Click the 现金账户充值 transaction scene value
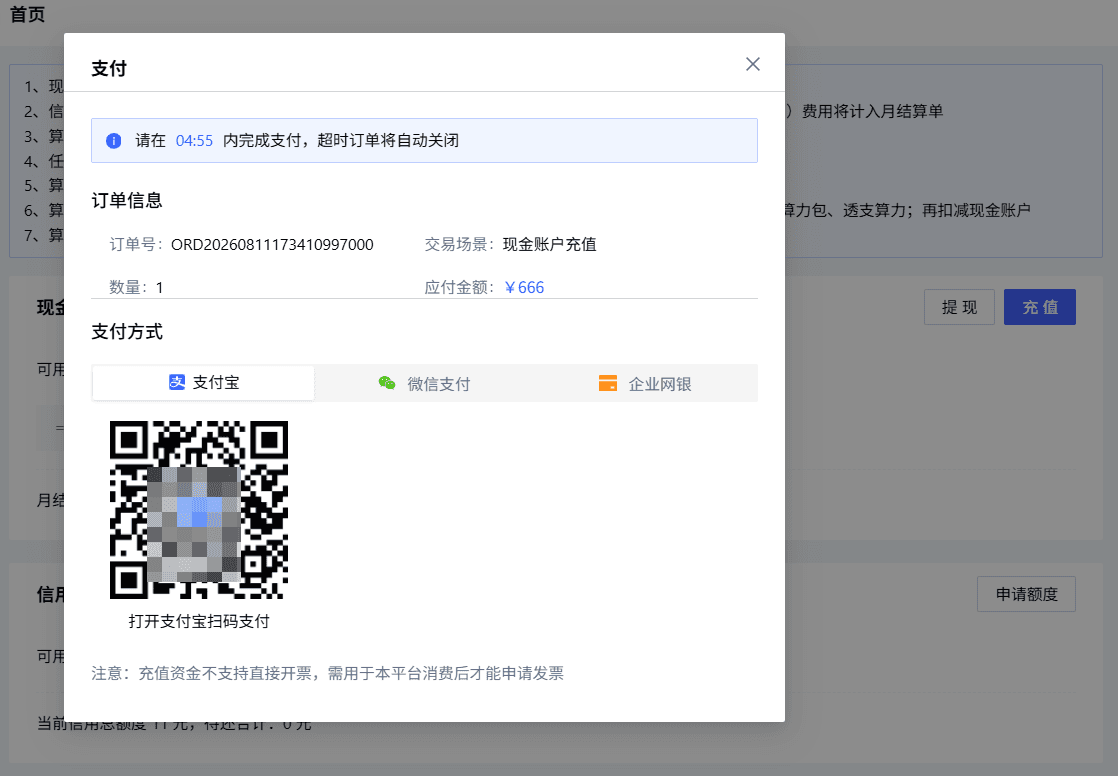 point(550,245)
